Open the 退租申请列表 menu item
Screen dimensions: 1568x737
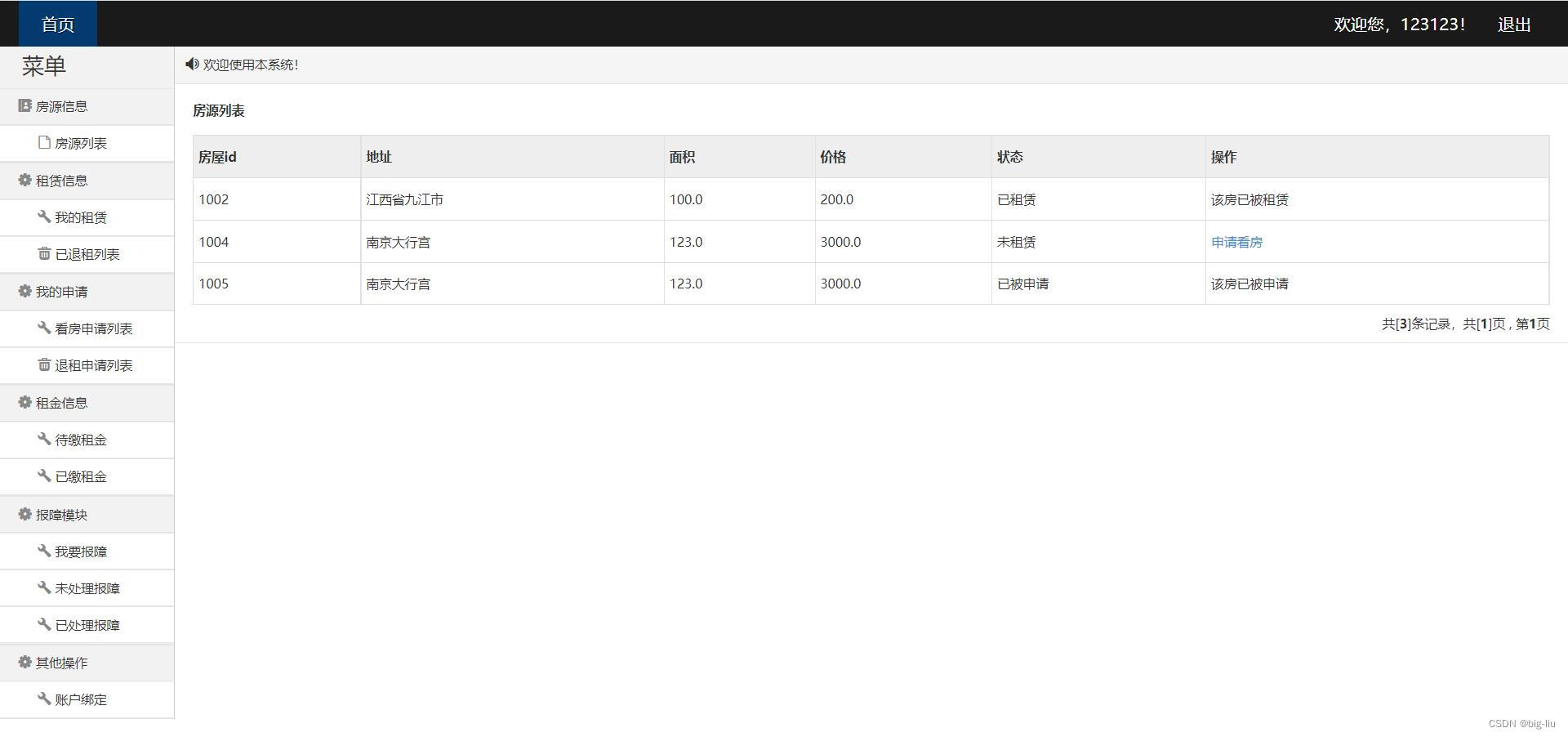coord(87,365)
